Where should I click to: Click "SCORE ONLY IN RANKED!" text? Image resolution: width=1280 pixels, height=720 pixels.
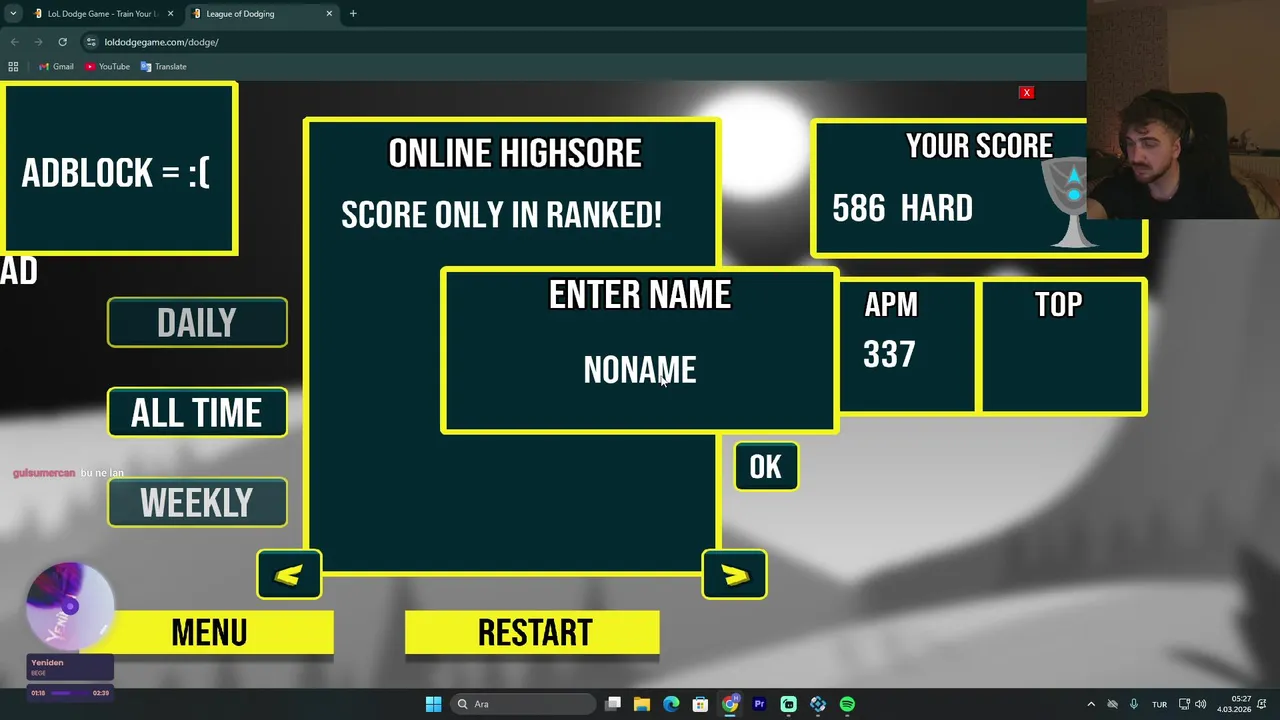pyautogui.click(x=501, y=215)
